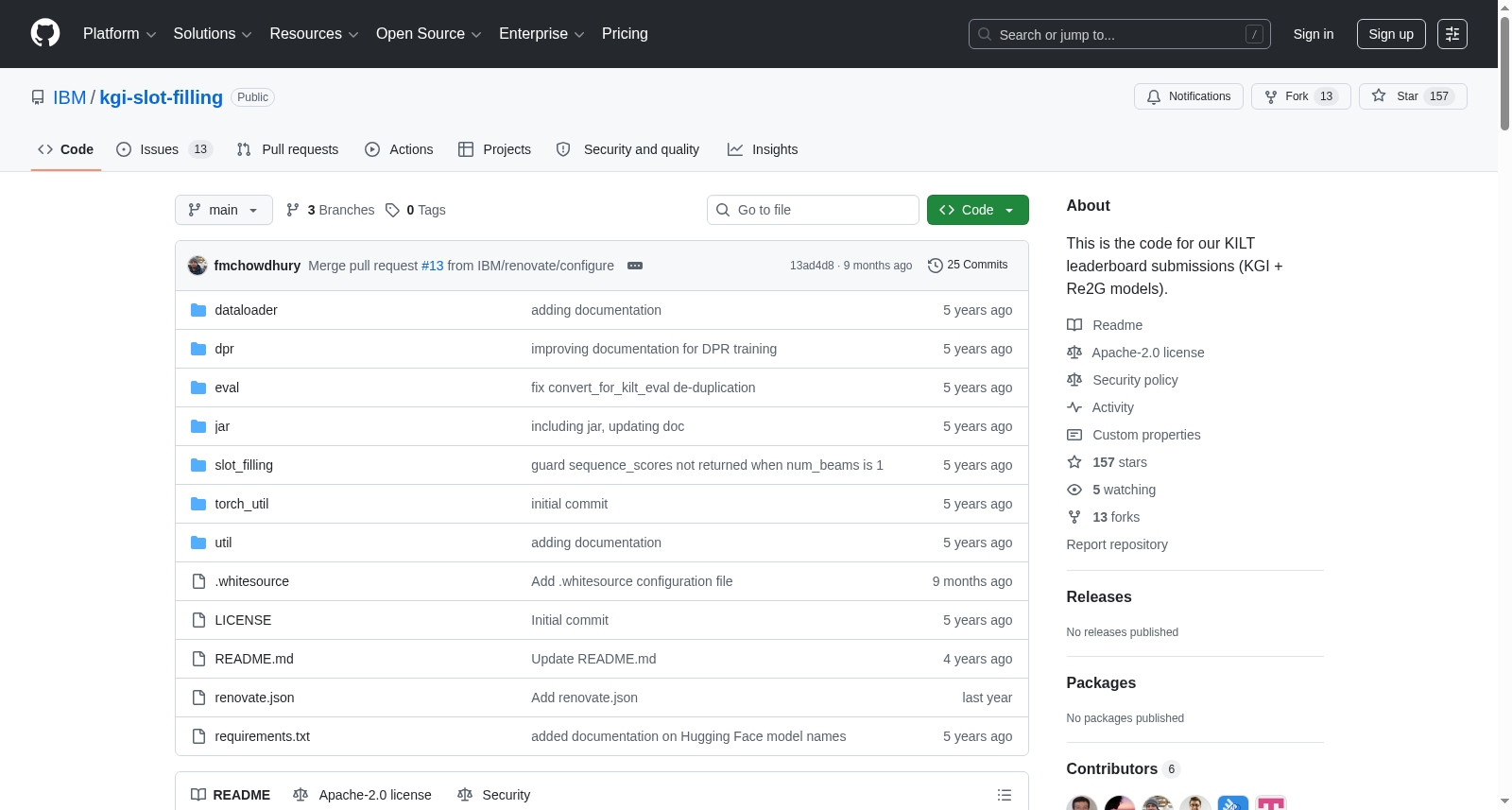1512x810 pixels.
Task: Click the Sign in link
Action: (x=1314, y=34)
